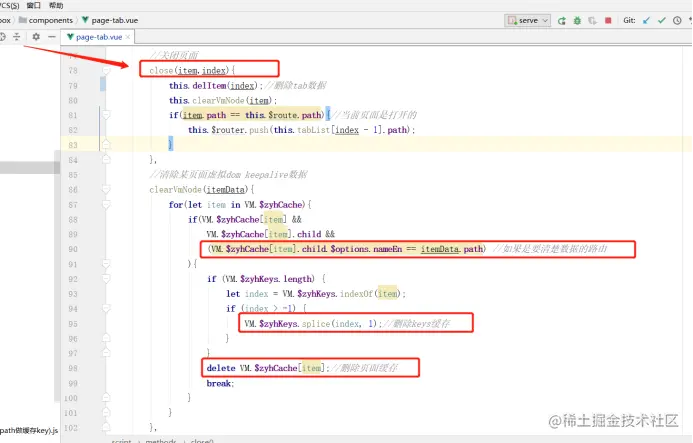Click line number 78 in gutter
This screenshot has height=443, width=693.
click(x=73, y=70)
